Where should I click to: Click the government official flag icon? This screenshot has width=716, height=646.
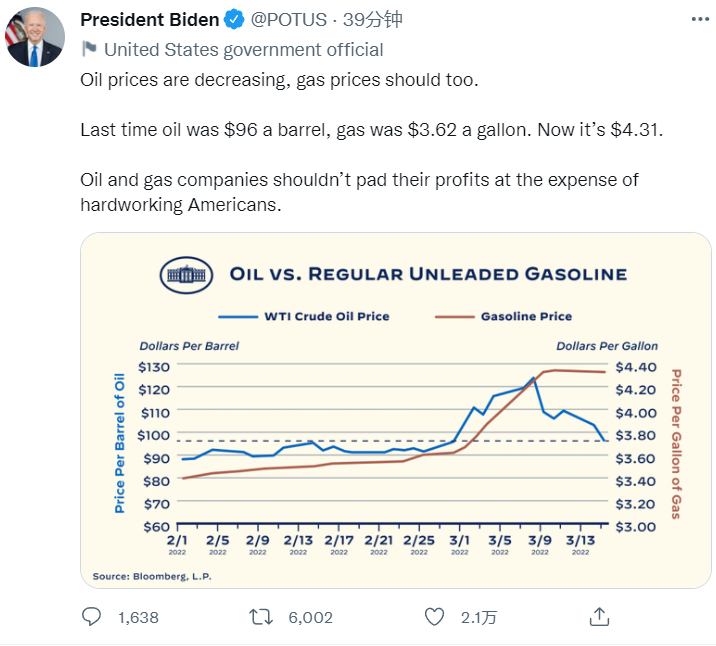coord(89,49)
